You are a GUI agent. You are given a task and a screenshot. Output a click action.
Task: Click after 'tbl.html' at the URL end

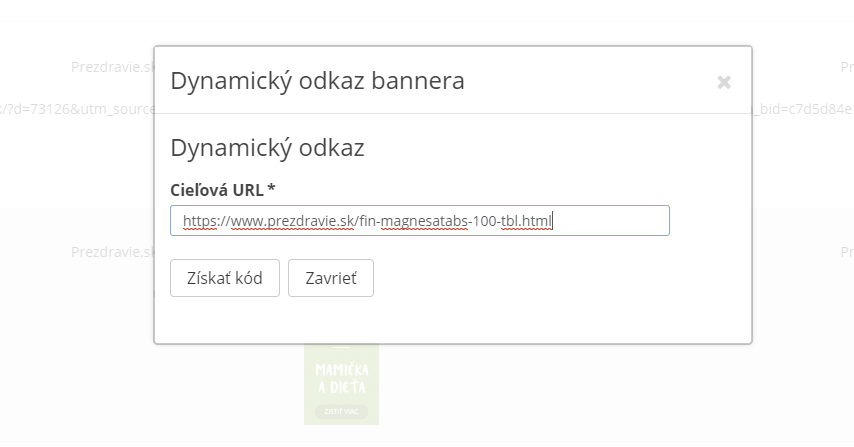coord(553,220)
